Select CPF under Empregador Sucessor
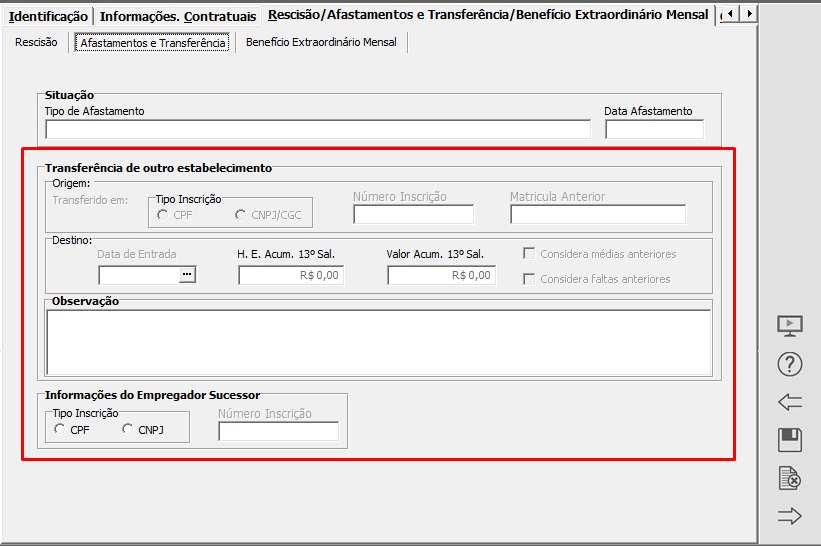Screen dimensions: 821x546 pyautogui.click(x=61, y=430)
